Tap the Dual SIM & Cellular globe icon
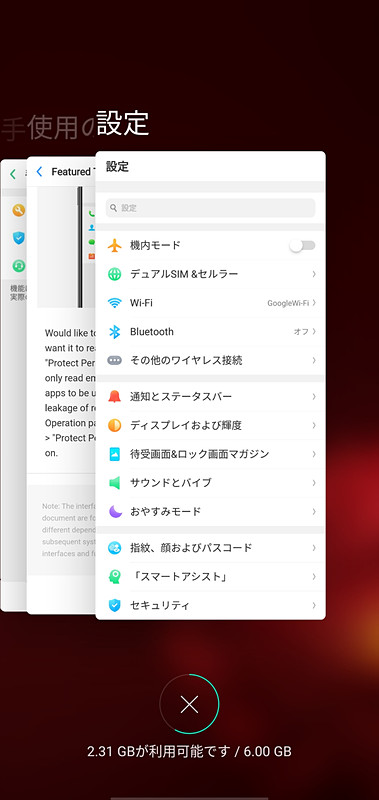This screenshot has height=800, width=379. 115,274
